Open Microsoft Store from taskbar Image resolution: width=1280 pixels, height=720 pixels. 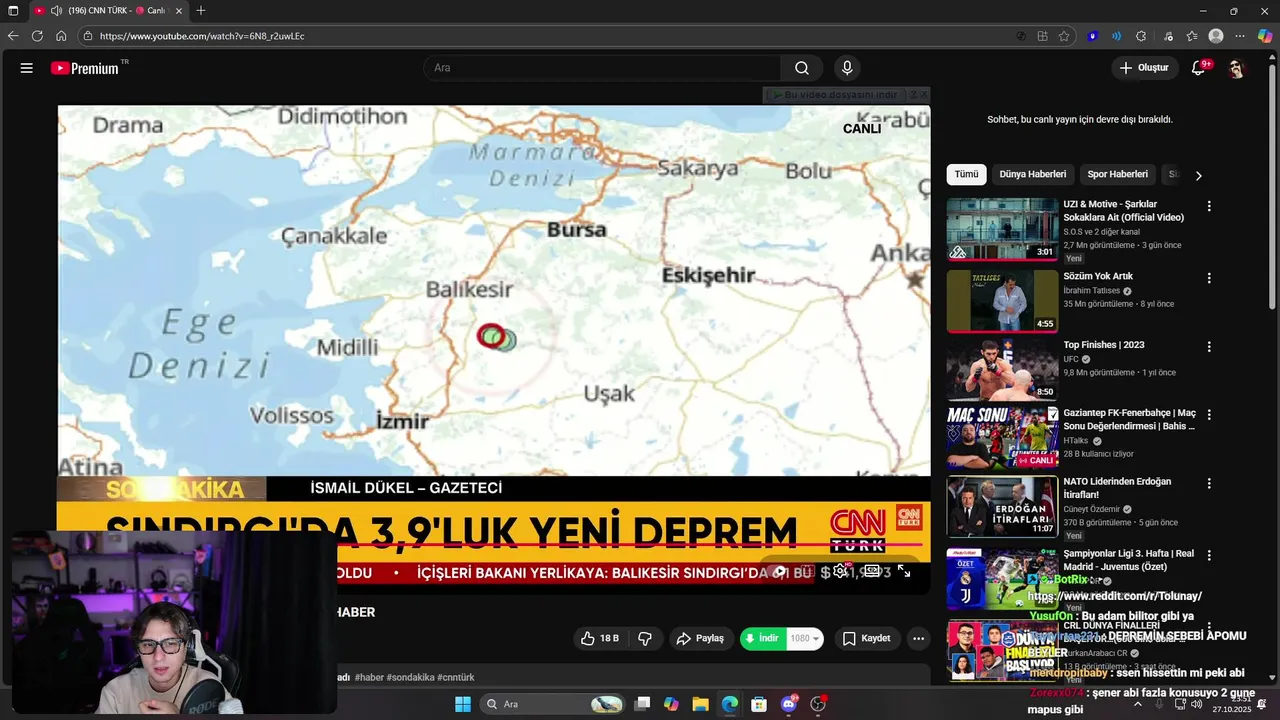[759, 704]
